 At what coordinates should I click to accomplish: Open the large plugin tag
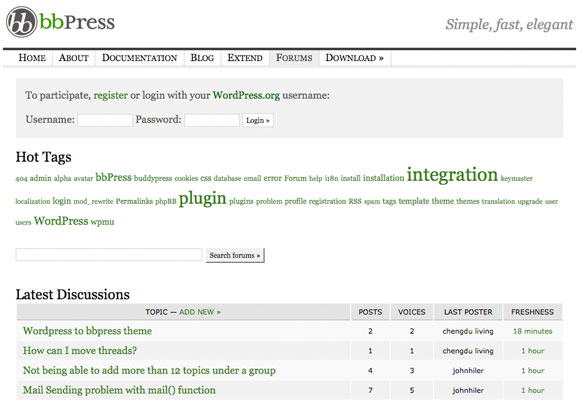(203, 198)
